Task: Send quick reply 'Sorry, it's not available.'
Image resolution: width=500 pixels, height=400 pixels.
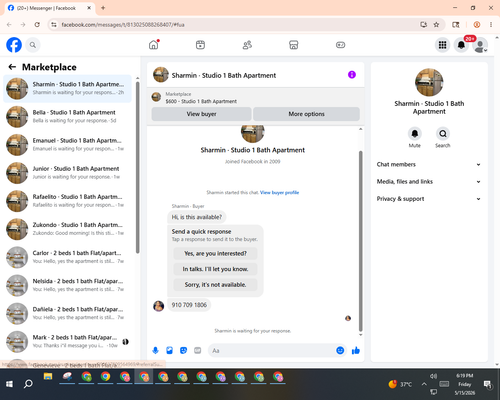Action: [215, 285]
